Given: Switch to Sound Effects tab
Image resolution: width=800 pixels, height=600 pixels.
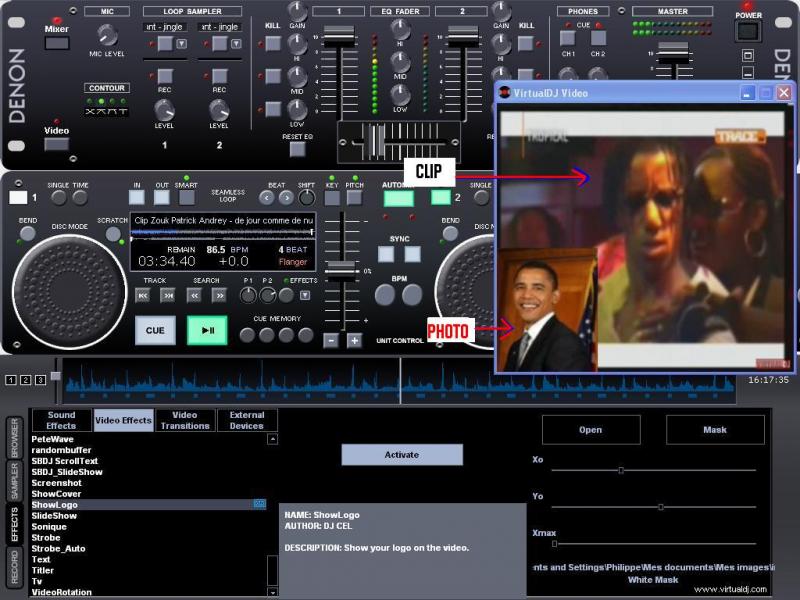Looking at the screenshot, I should pyautogui.click(x=61, y=420).
